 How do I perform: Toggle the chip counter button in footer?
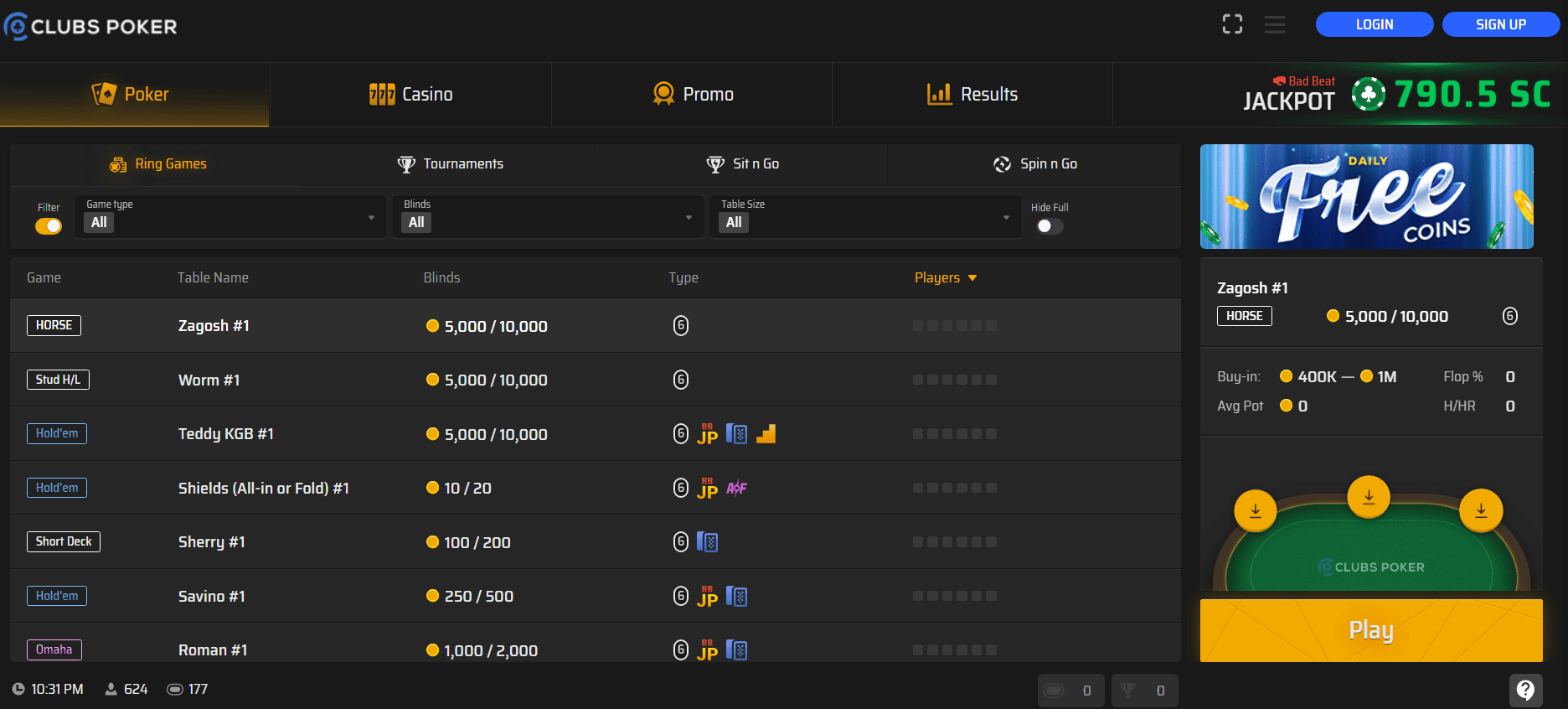1070,691
